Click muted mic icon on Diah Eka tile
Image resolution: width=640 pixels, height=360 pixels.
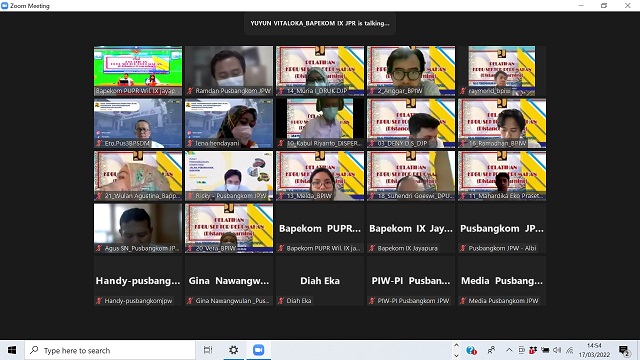(281, 301)
